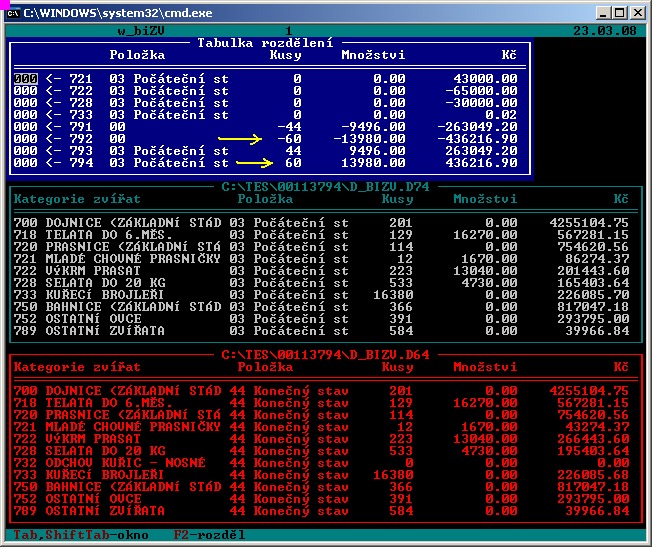This screenshot has width=652, height=547.
Task: Click row 793 in Tabulka rozdělení
Action: tap(266, 151)
